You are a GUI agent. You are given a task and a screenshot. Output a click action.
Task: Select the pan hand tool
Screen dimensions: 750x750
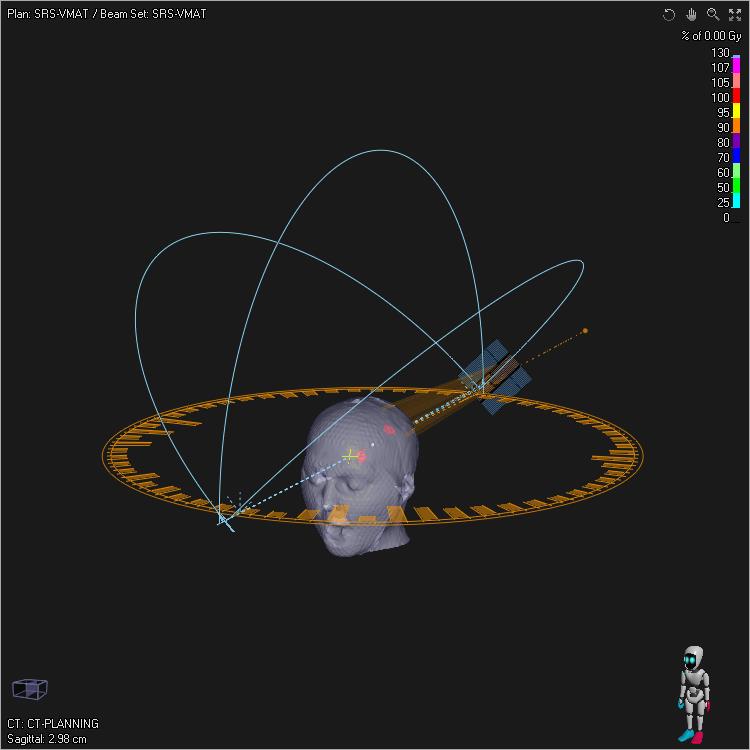(x=691, y=15)
